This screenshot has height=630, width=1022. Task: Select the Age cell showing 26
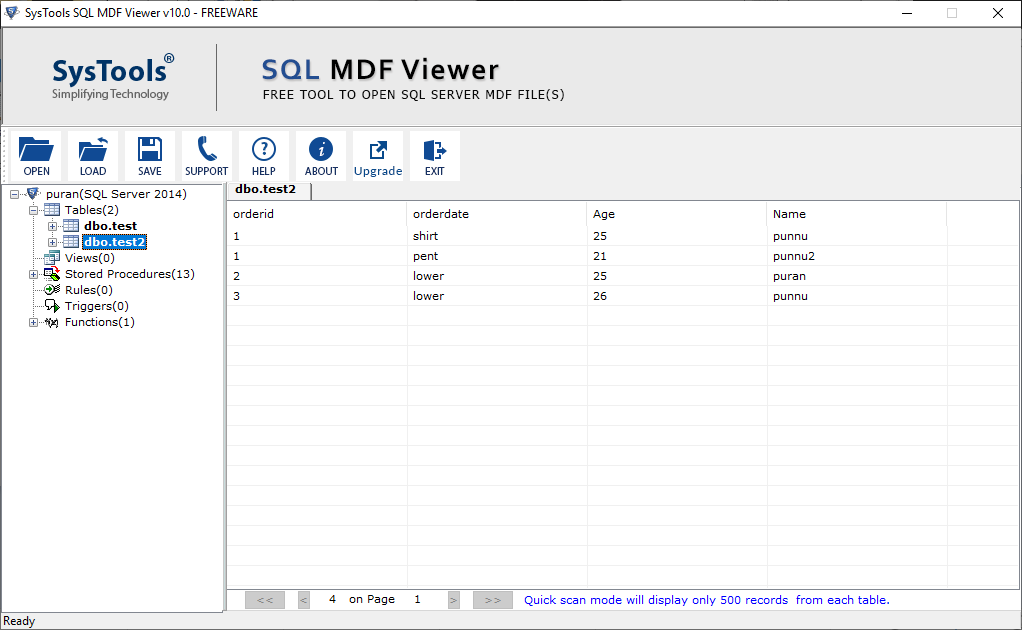(x=677, y=296)
